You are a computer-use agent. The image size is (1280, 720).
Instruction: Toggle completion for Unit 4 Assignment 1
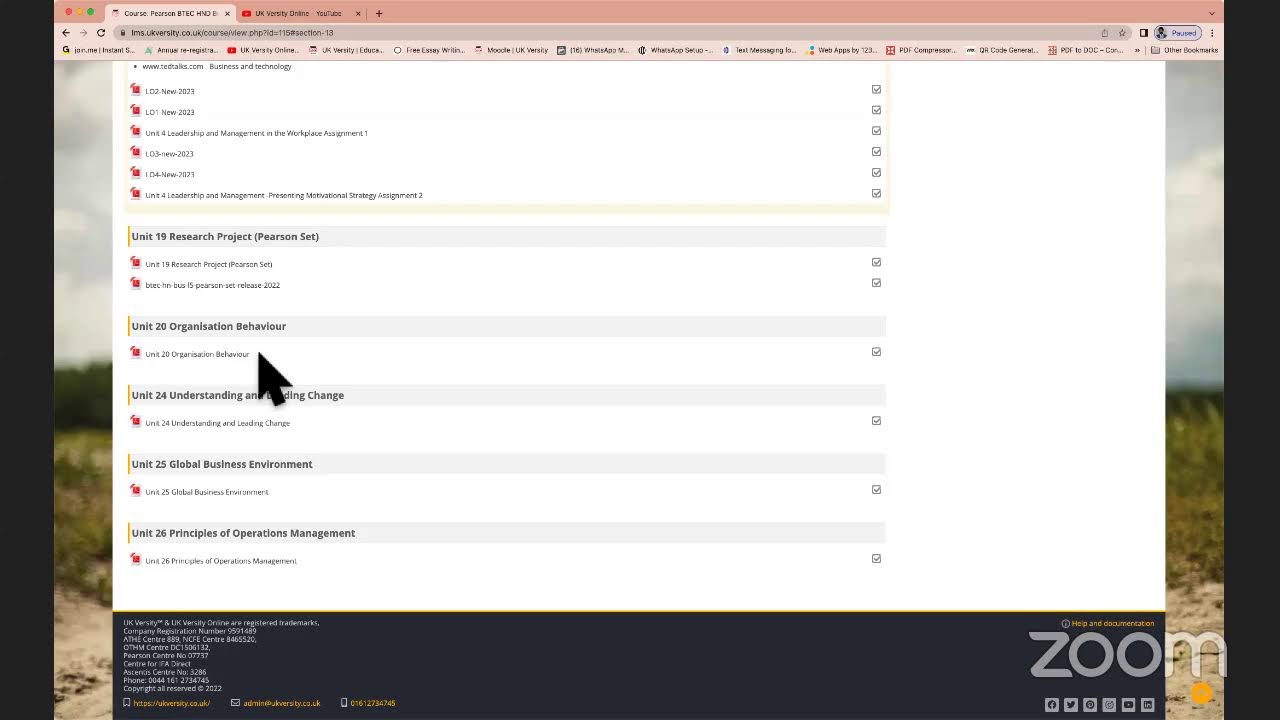[876, 131]
